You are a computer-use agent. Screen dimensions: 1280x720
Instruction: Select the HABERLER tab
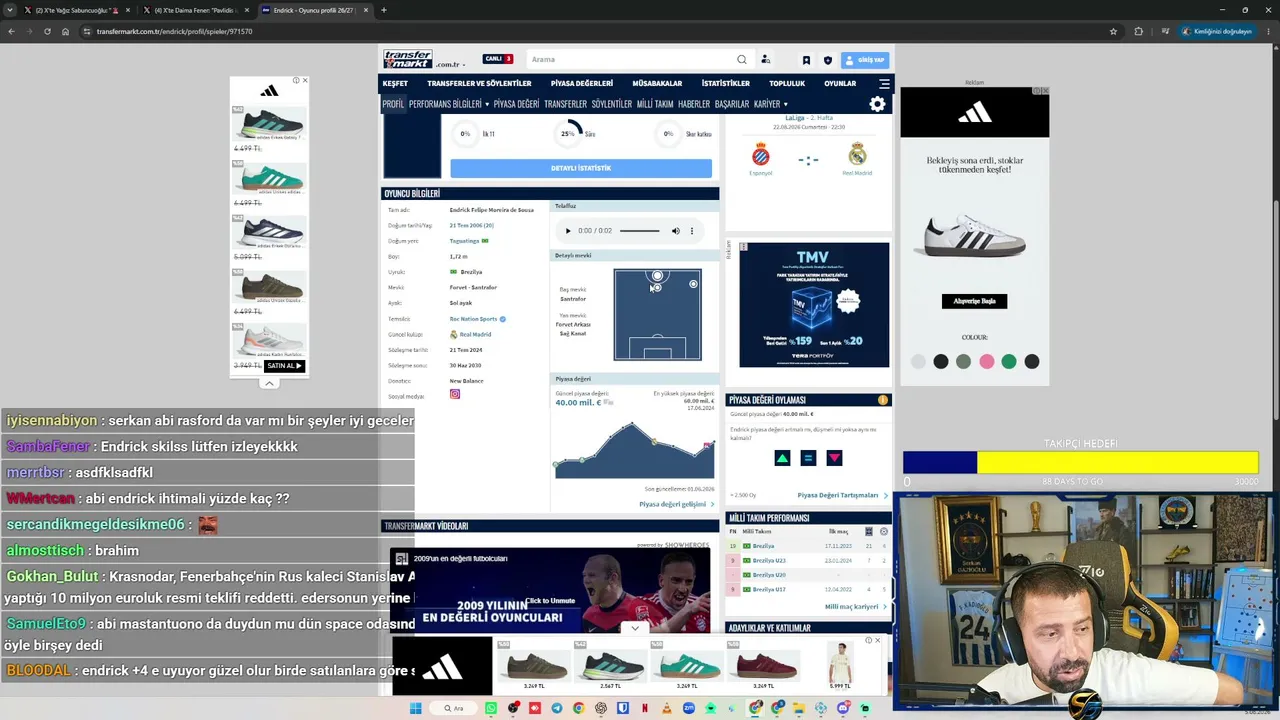694,104
